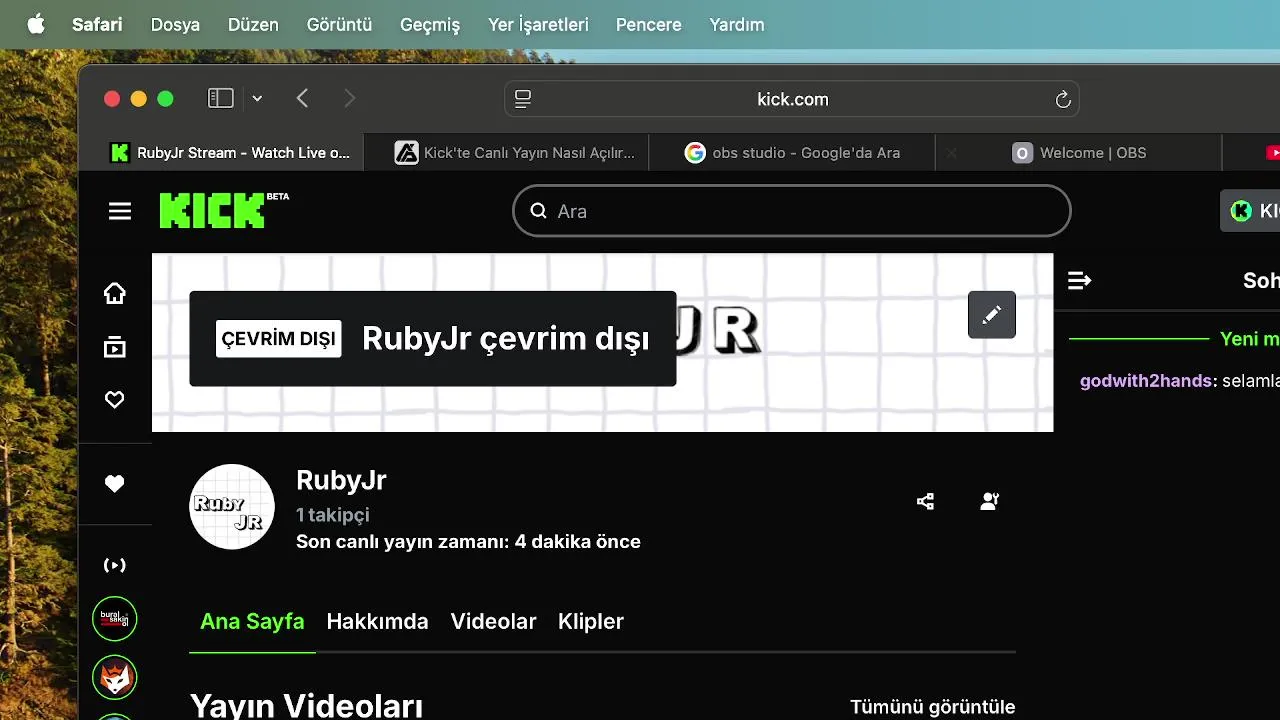
Task: Open the Görüntü menu
Action: 339,24
